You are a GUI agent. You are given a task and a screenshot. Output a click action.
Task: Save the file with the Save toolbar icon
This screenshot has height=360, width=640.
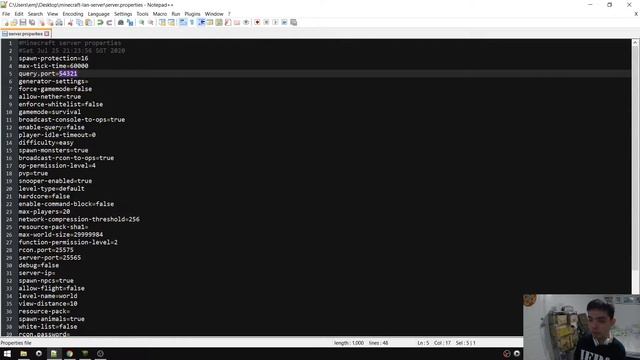click(23, 22)
